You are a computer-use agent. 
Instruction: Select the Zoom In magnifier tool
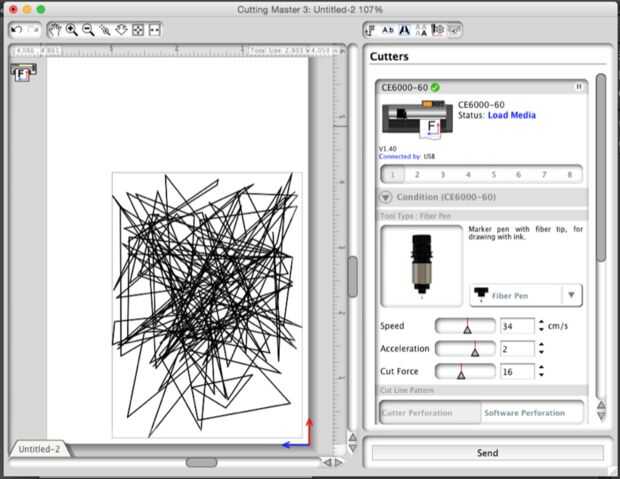point(72,30)
